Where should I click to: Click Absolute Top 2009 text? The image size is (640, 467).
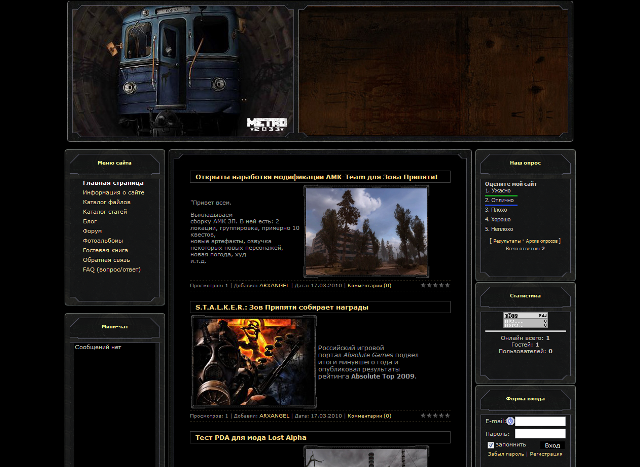(x=384, y=376)
